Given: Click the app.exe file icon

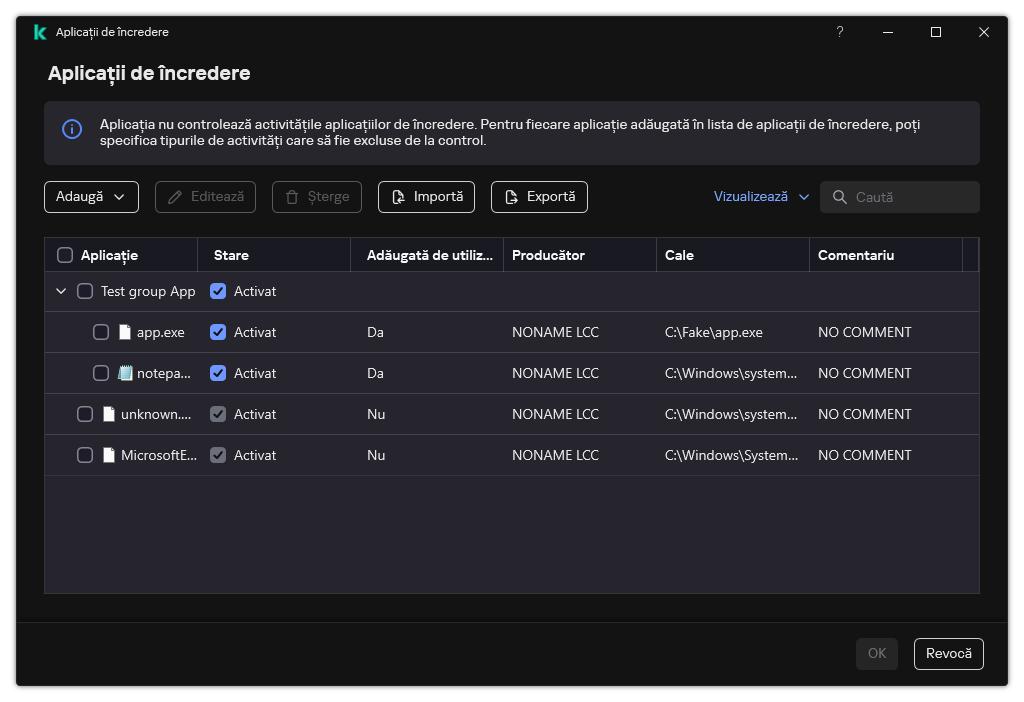Looking at the screenshot, I should click(x=125, y=332).
